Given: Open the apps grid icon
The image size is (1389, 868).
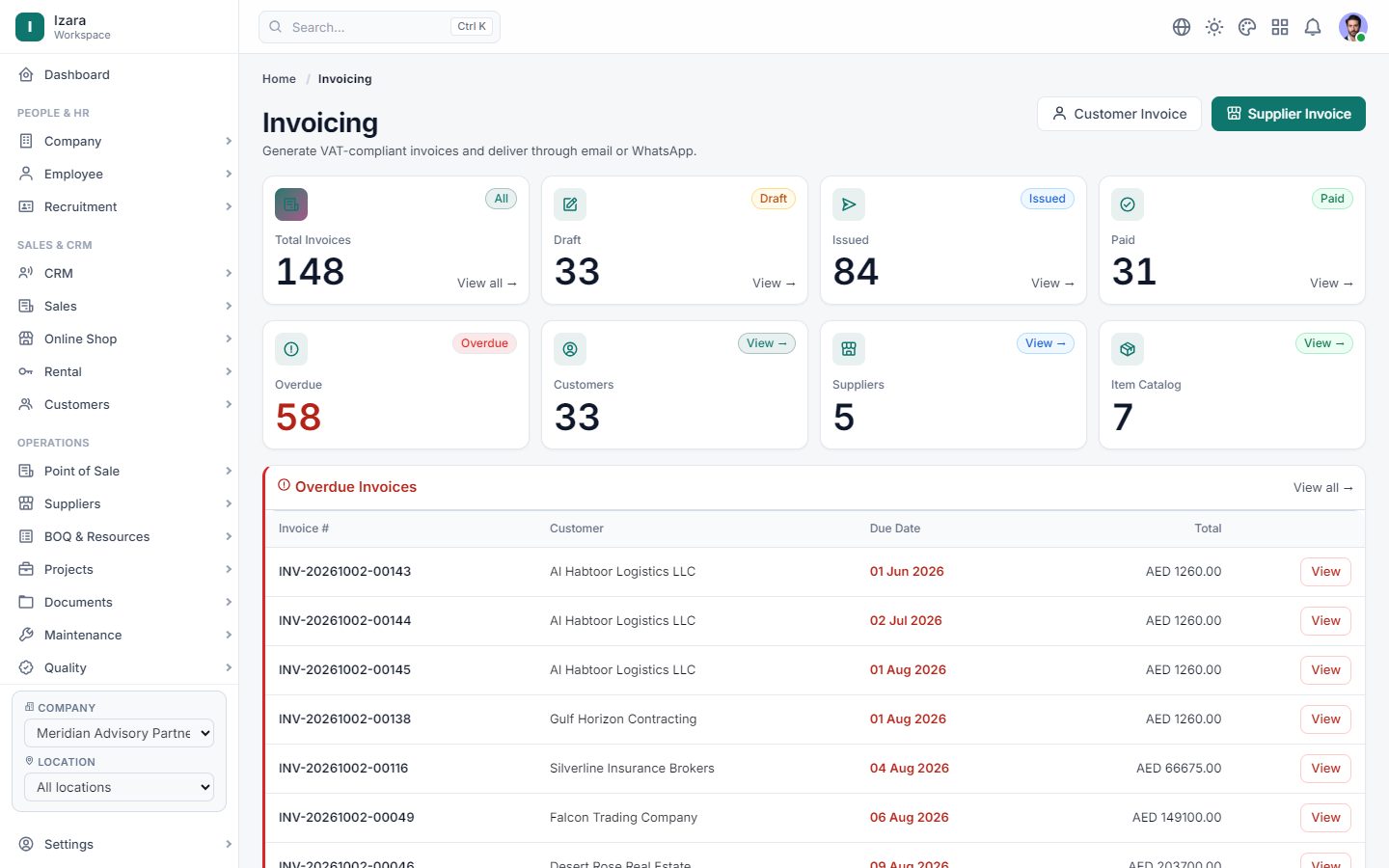Looking at the screenshot, I should (1280, 27).
